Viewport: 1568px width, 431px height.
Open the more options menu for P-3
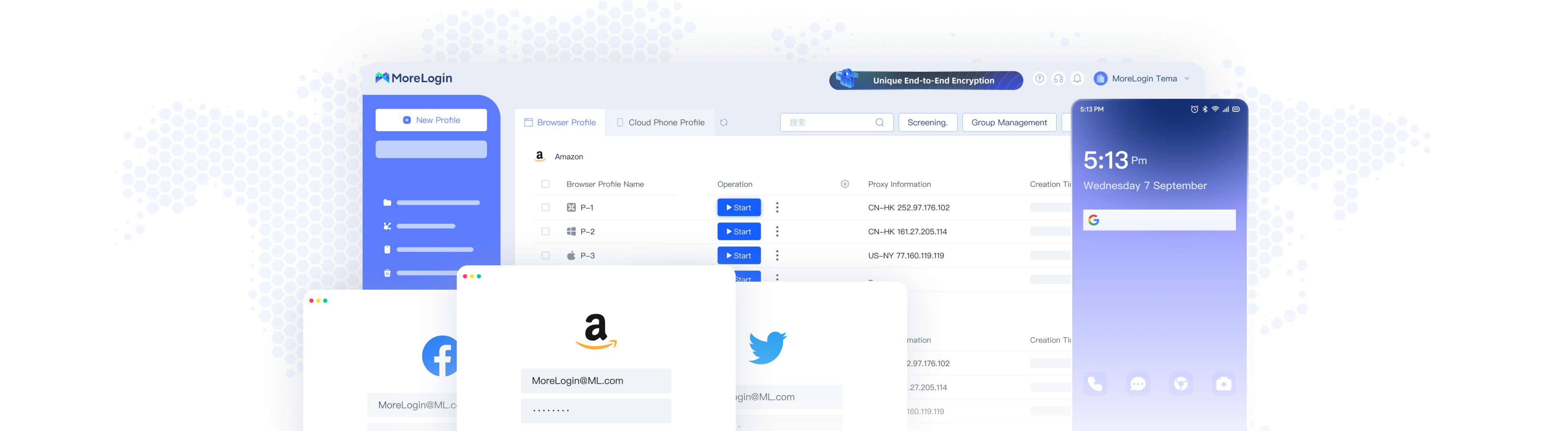(777, 255)
